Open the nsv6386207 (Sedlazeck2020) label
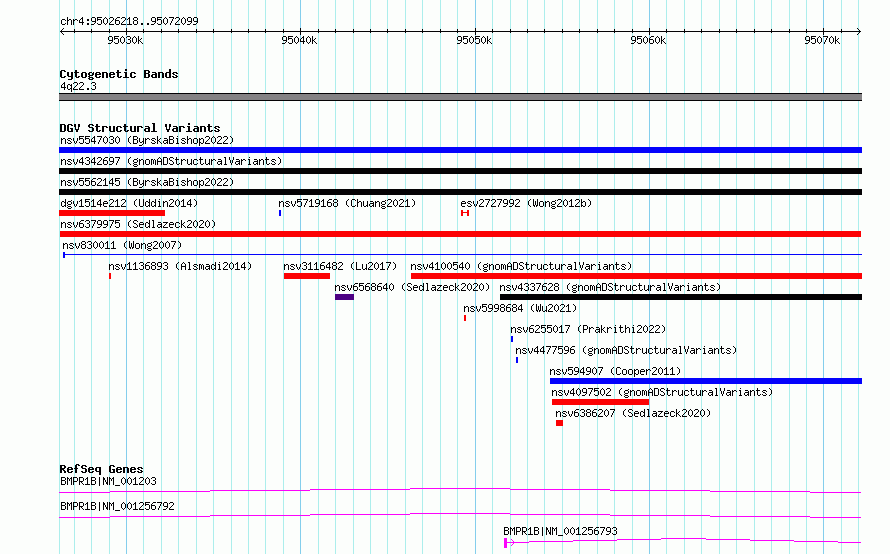890x554 pixels. click(x=633, y=413)
